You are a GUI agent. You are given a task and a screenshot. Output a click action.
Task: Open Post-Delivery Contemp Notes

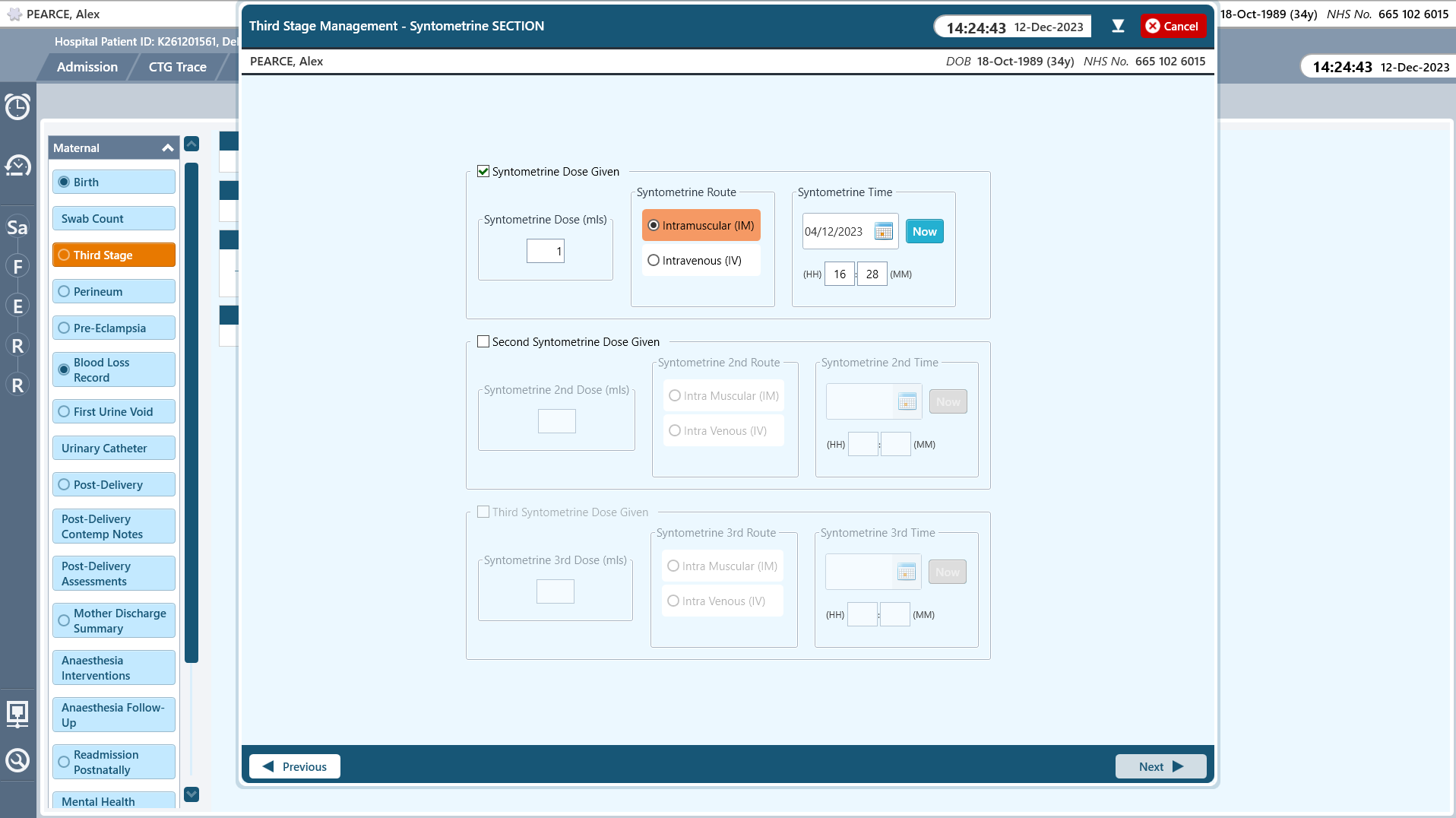[114, 527]
